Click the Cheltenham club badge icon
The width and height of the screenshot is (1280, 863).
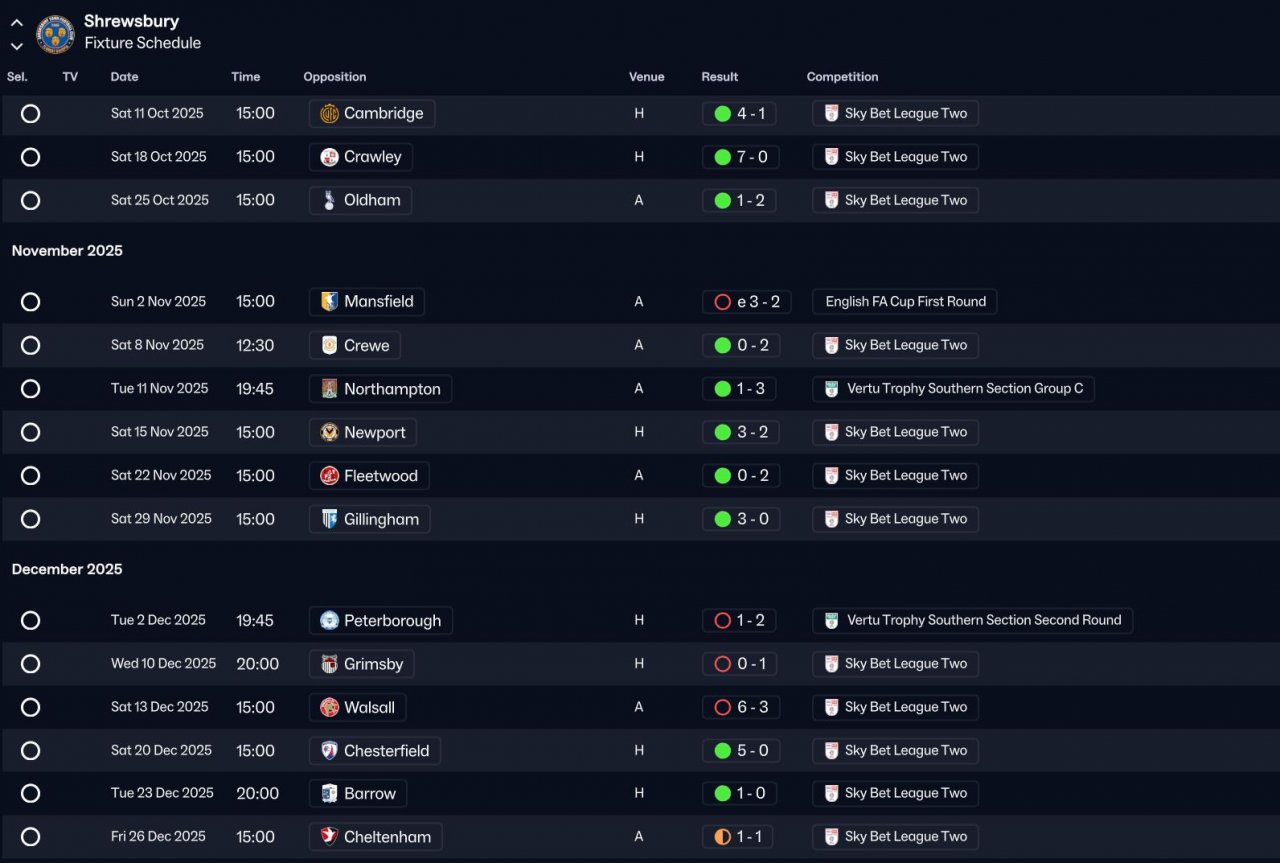[329, 837]
